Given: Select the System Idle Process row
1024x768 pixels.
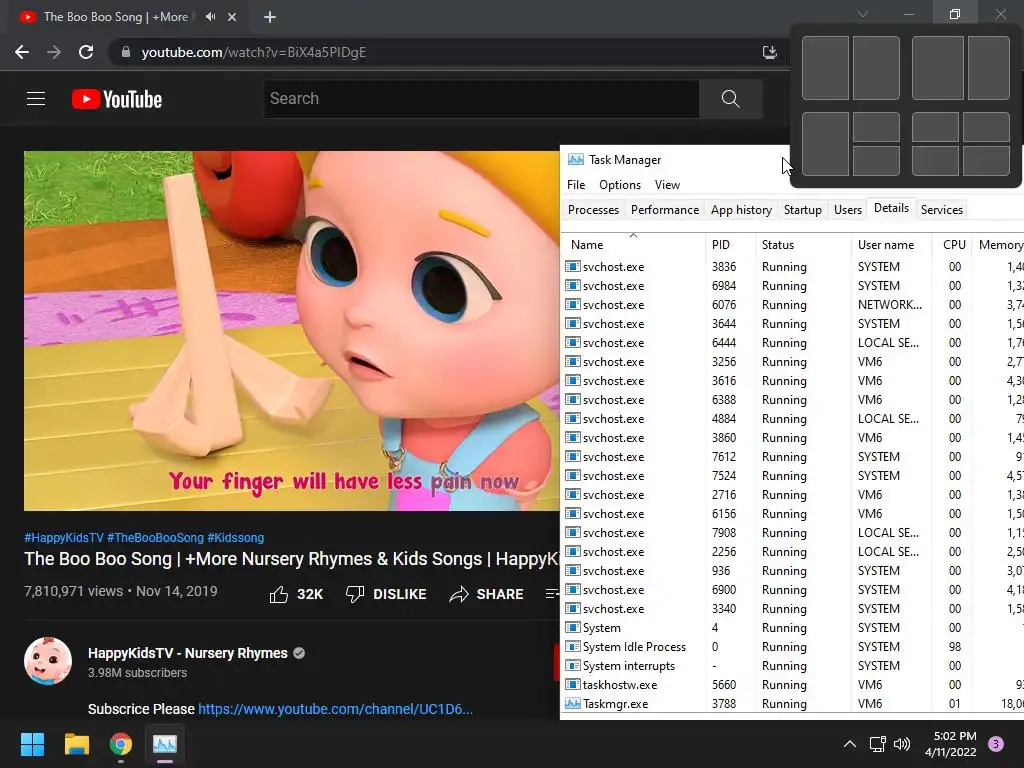Looking at the screenshot, I should coord(792,647).
